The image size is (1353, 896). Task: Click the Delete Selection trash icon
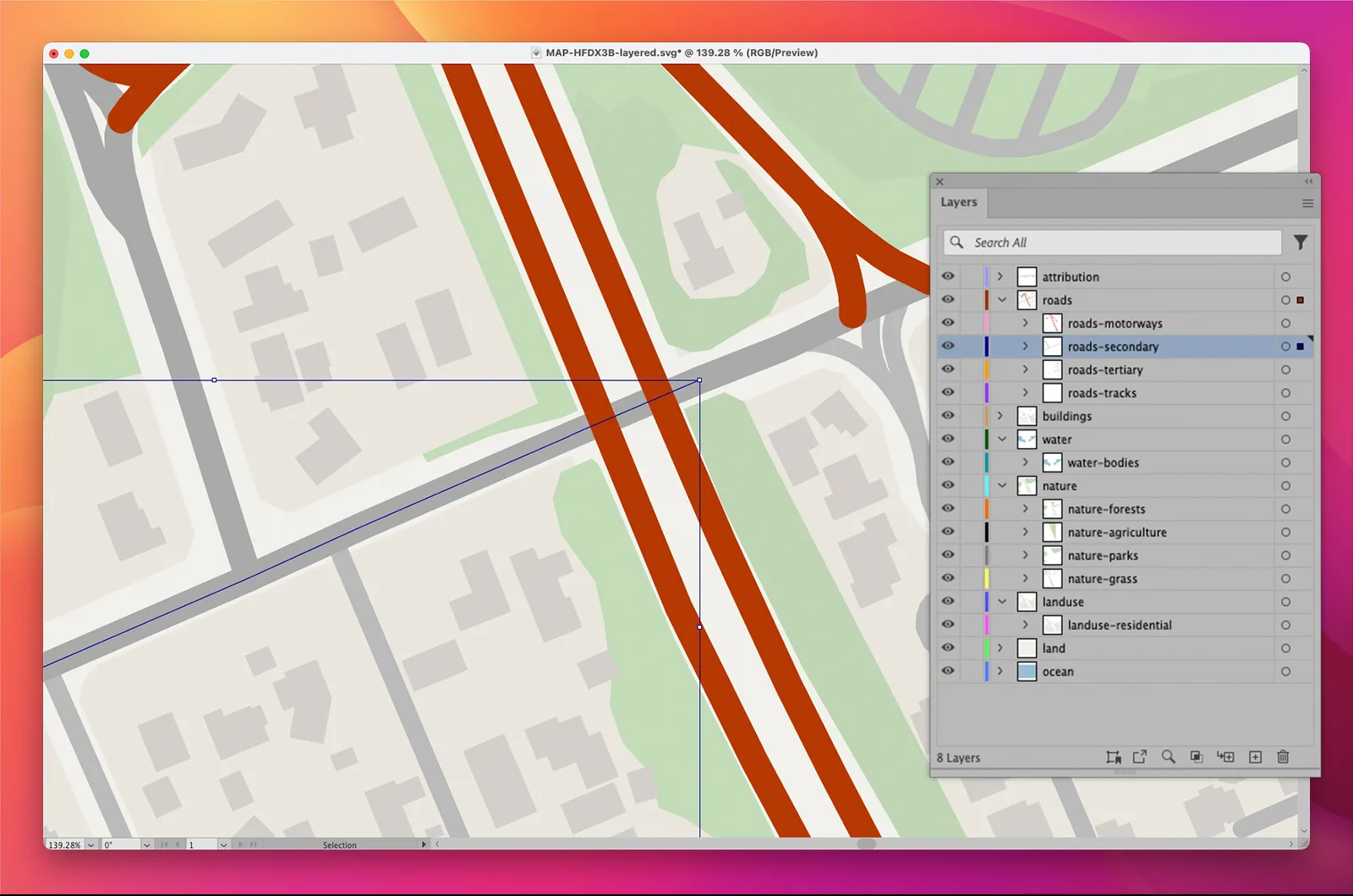1283,757
